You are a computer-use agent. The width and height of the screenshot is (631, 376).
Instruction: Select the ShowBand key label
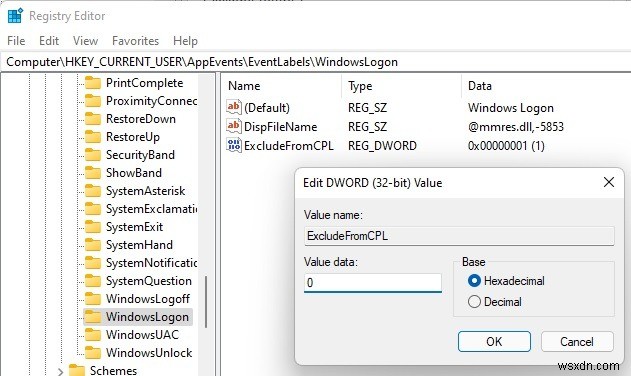(134, 173)
